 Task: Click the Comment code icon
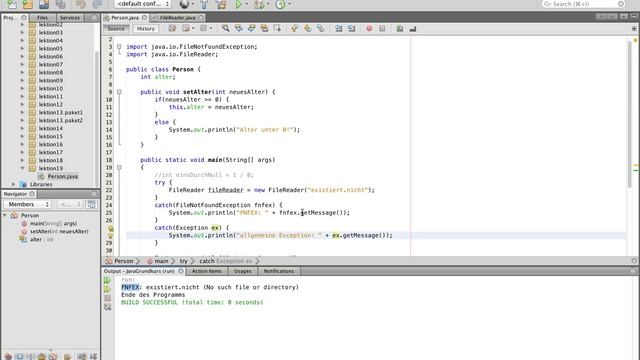(x=400, y=29)
